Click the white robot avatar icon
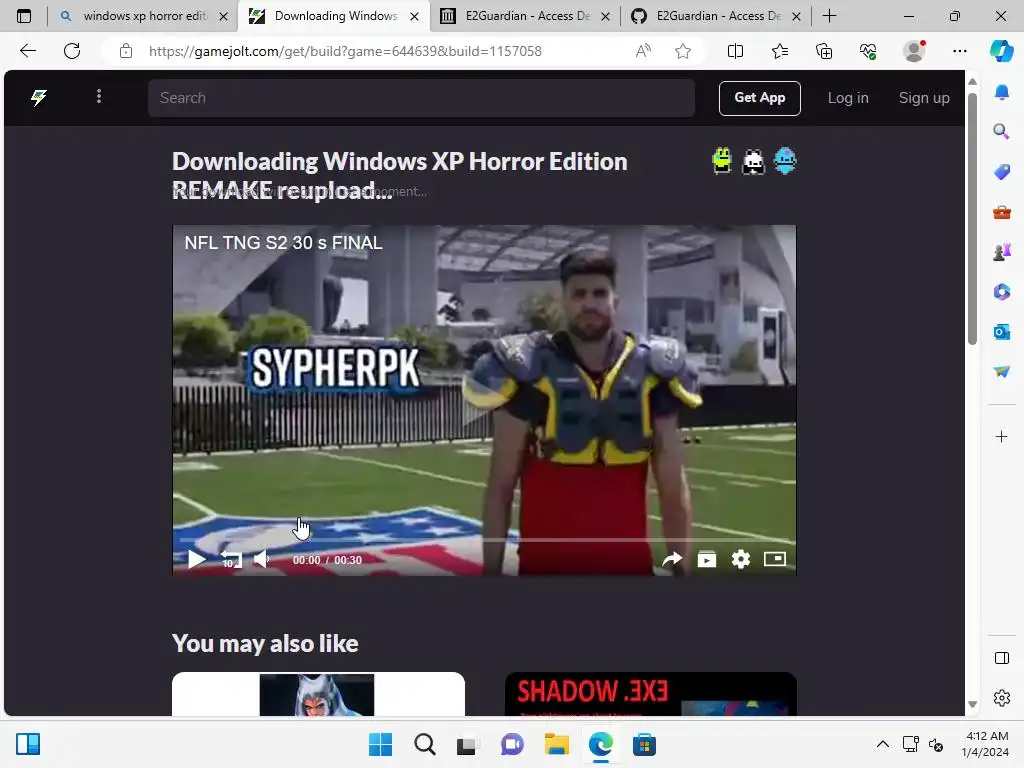The image size is (1024, 768). [x=753, y=161]
